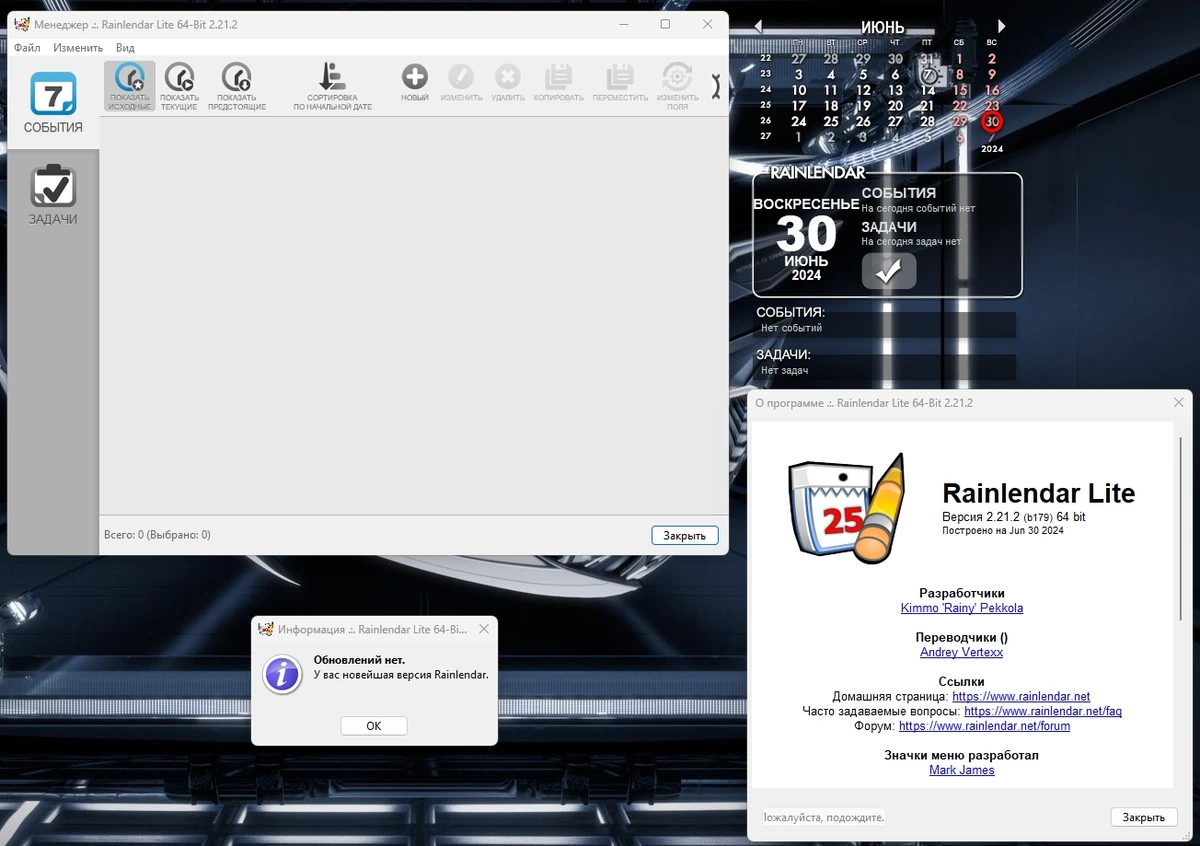This screenshot has width=1200, height=846.
Task: Expand the Manager toolbar overflow chevron
Action: tap(715, 87)
